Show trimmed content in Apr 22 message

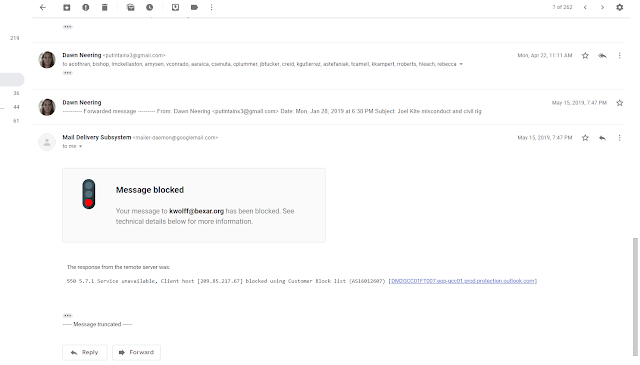tap(68, 73)
